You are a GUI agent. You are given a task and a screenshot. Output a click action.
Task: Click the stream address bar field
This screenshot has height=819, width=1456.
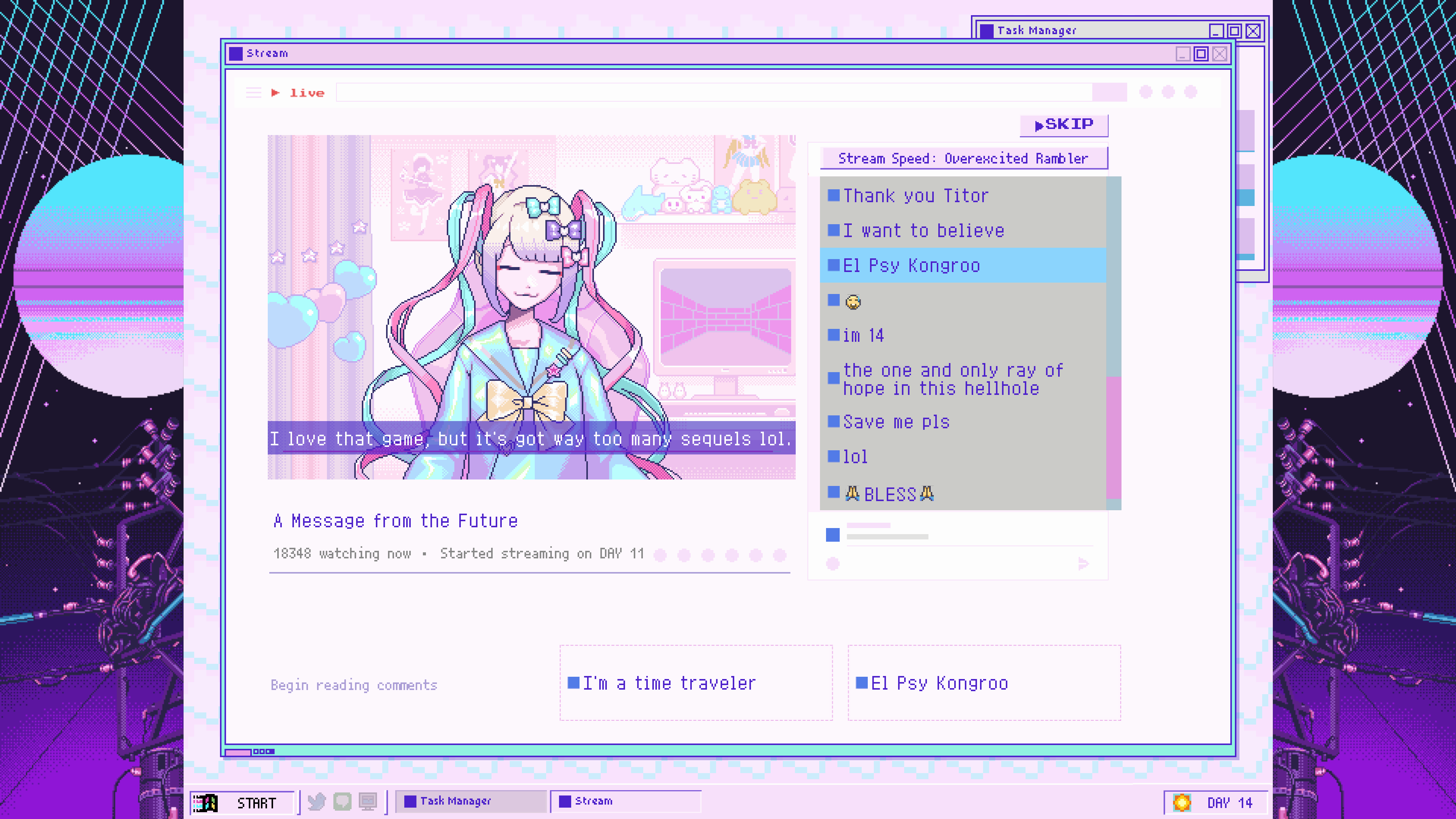714,92
